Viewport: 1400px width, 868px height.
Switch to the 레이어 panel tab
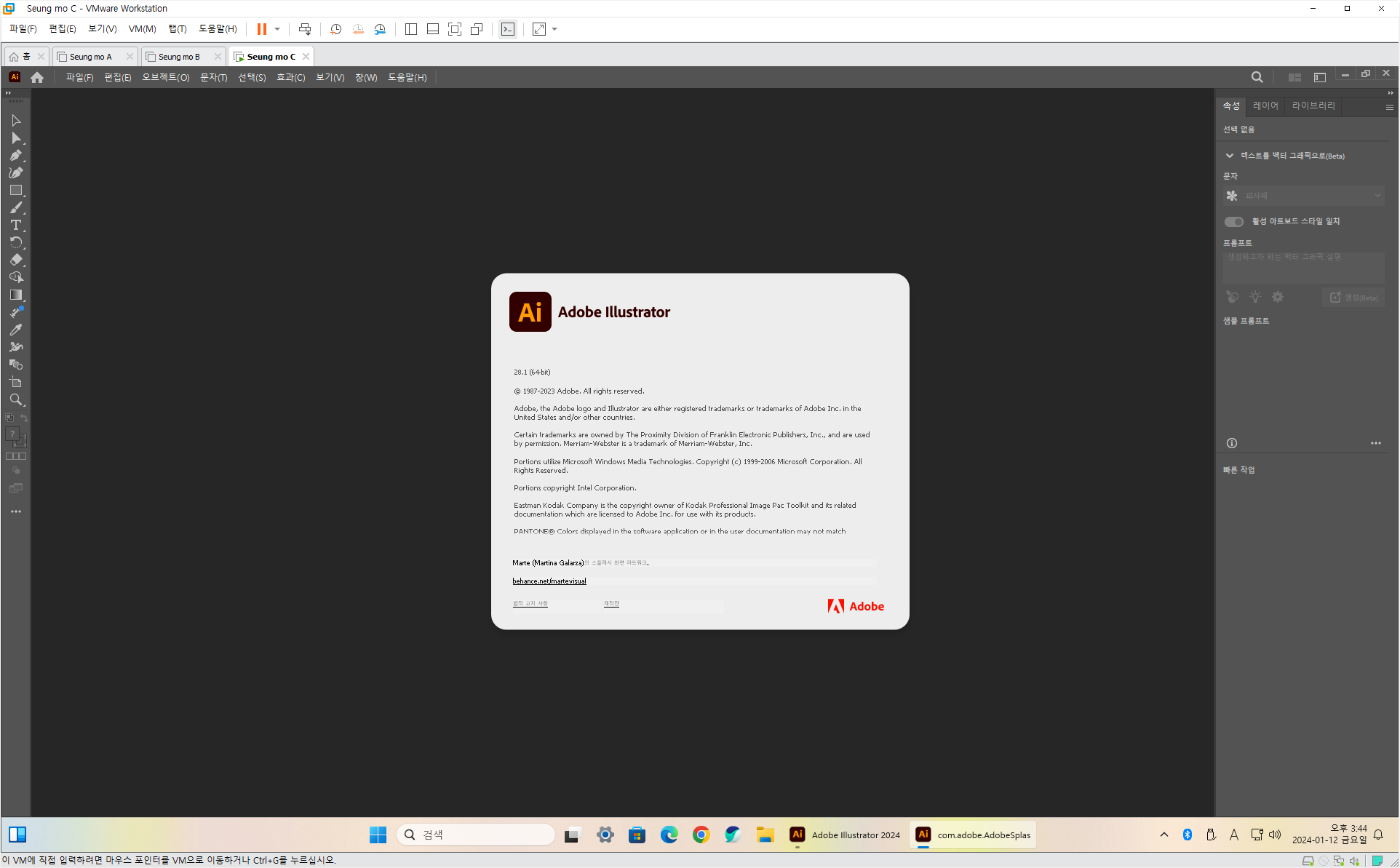[1265, 106]
